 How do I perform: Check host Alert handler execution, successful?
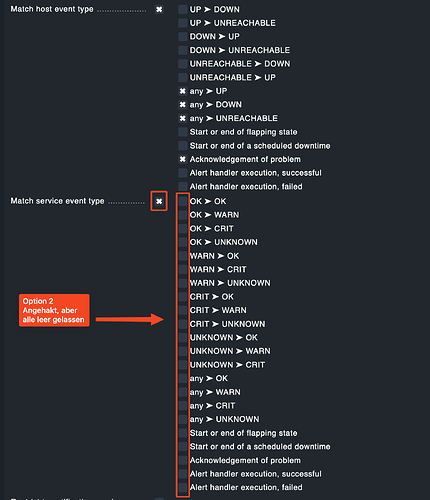[183, 173]
